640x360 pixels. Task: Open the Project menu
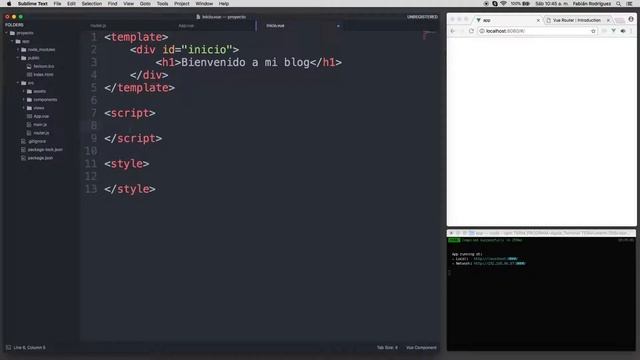click(182, 4)
